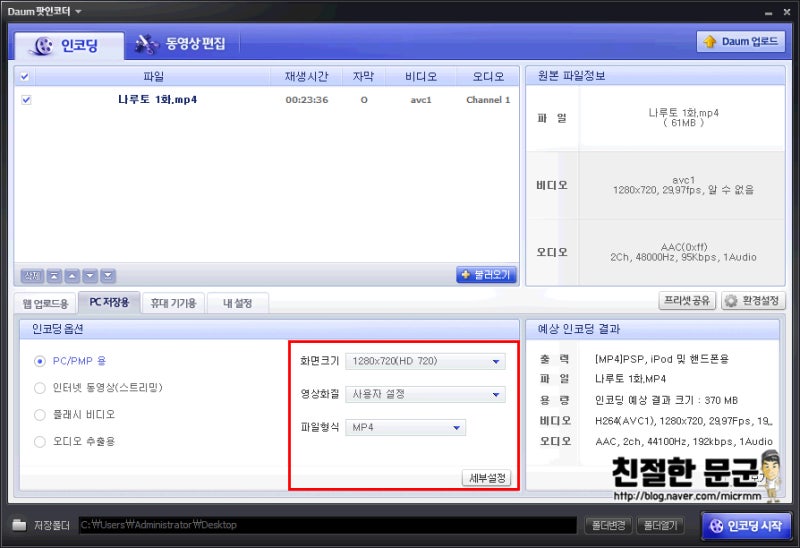Viewport: 800px width, 548px height.
Task: Select 인터넷 동영상(스트리밍) radio option
Action: click(x=39, y=388)
